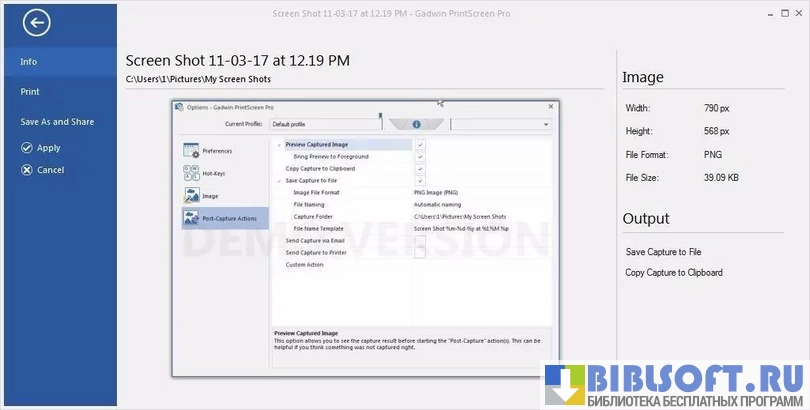Click the Apply checkmark icon
Screen dimensions: 810x410
[28, 148]
